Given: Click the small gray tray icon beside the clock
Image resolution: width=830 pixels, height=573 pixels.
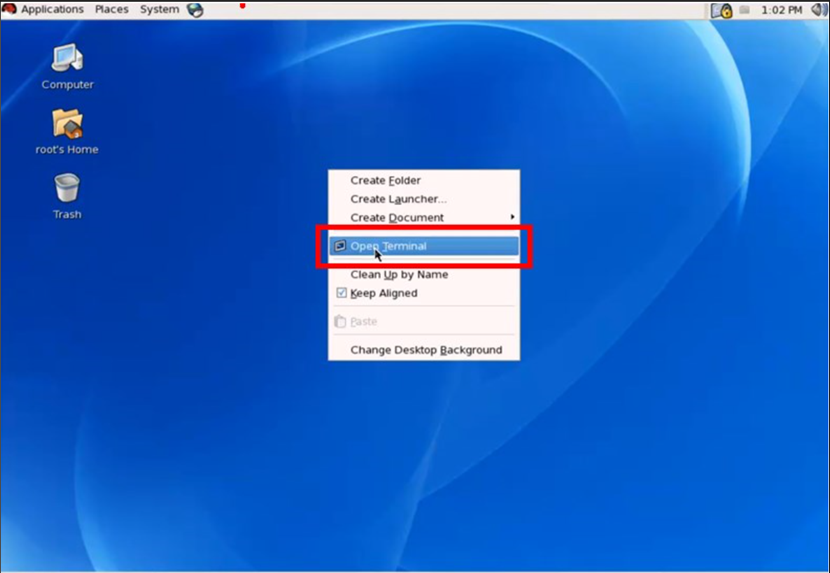Looking at the screenshot, I should tap(744, 10).
